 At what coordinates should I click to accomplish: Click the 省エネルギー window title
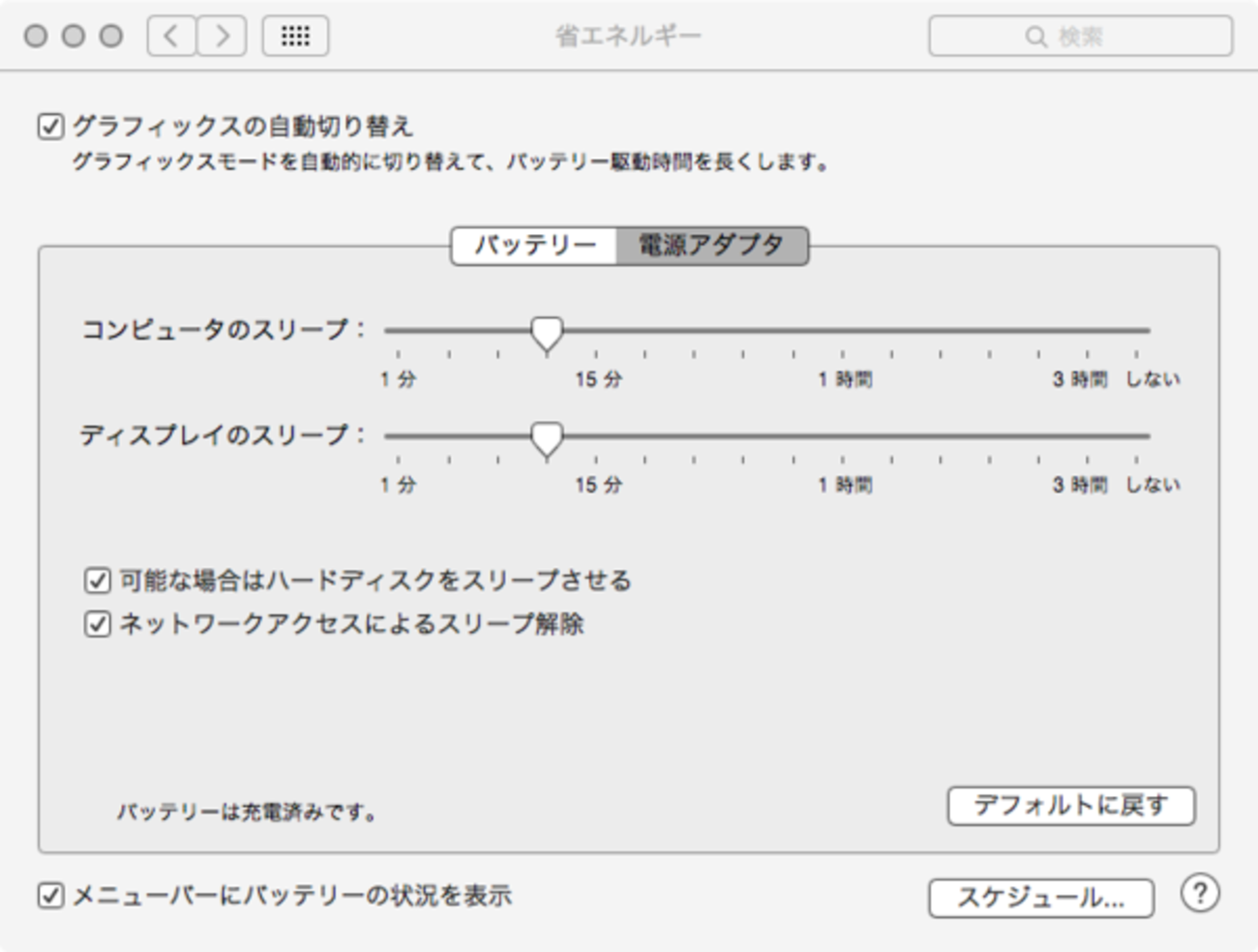coord(628,37)
